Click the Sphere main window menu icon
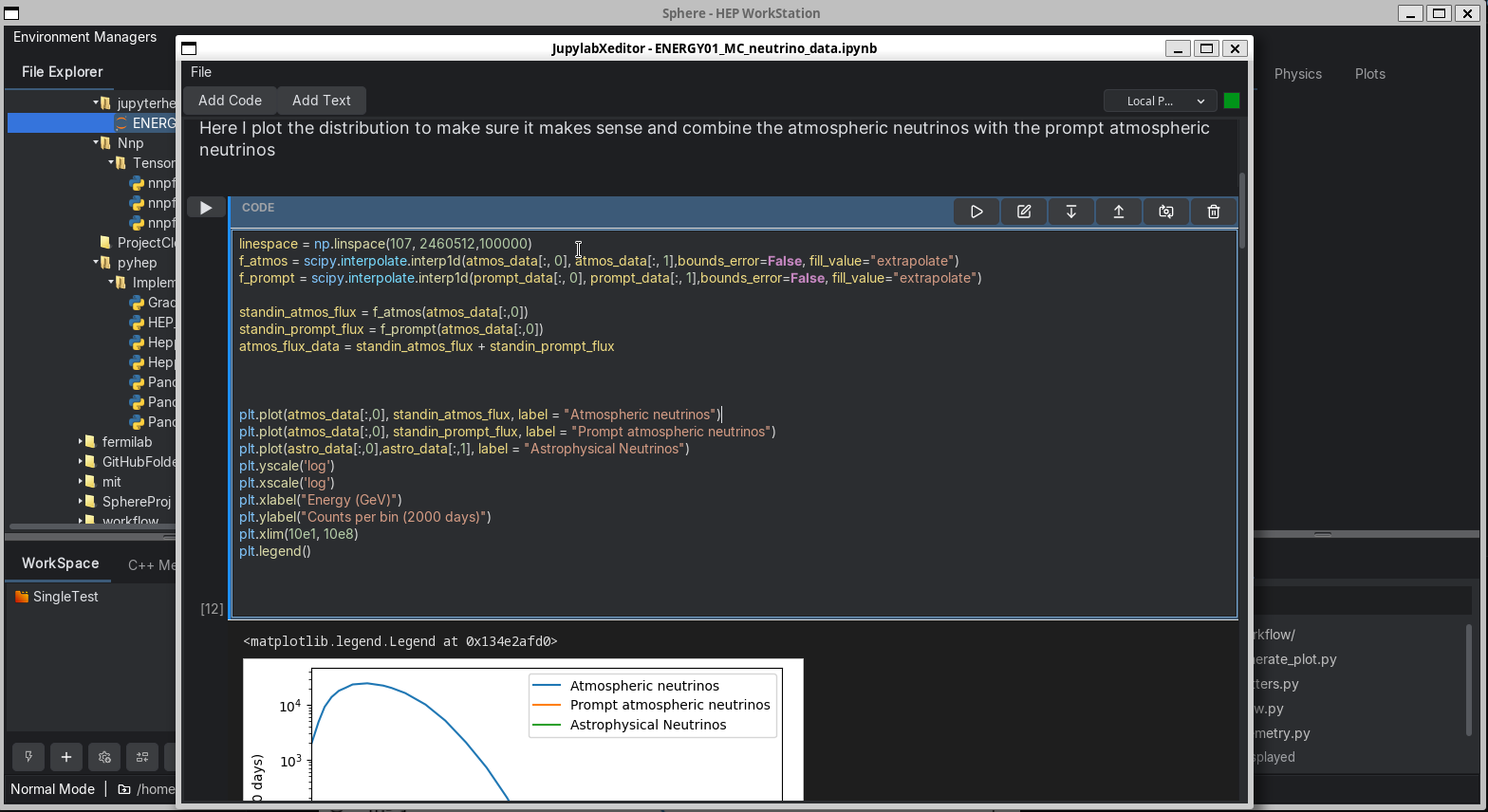 [x=9, y=13]
